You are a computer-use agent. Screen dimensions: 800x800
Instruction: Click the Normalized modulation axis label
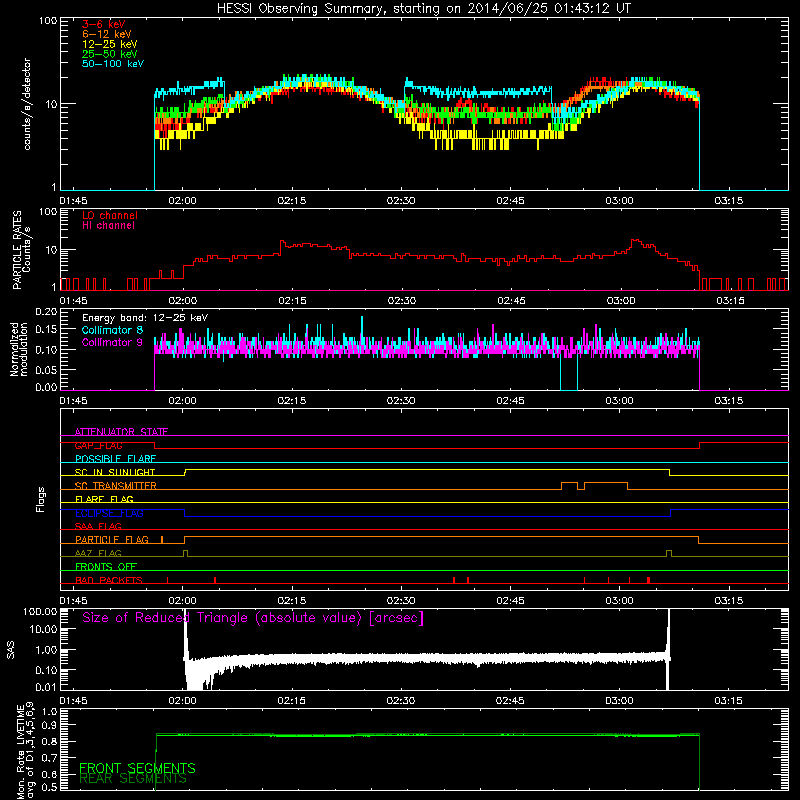point(19,349)
